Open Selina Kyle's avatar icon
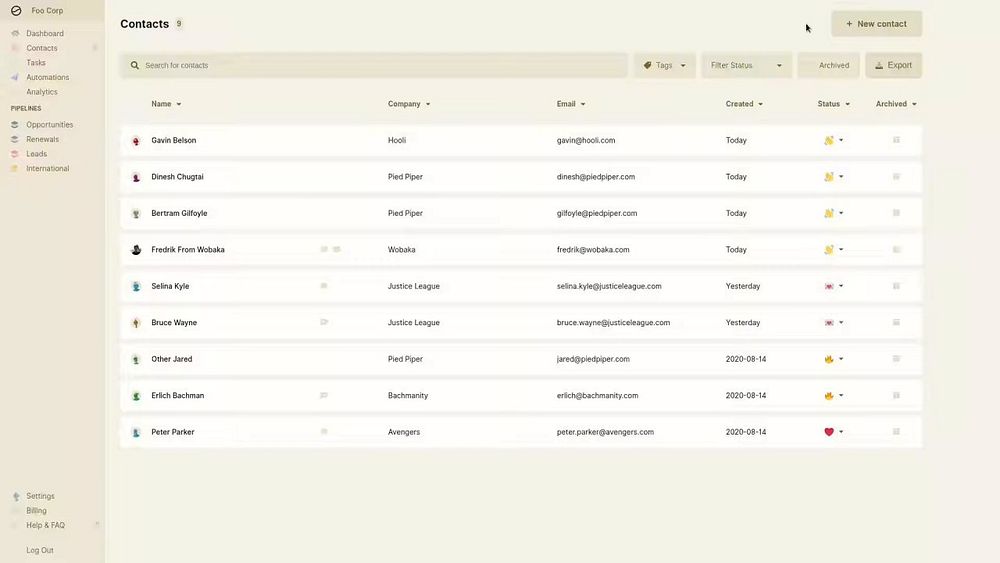 pyautogui.click(x=136, y=286)
